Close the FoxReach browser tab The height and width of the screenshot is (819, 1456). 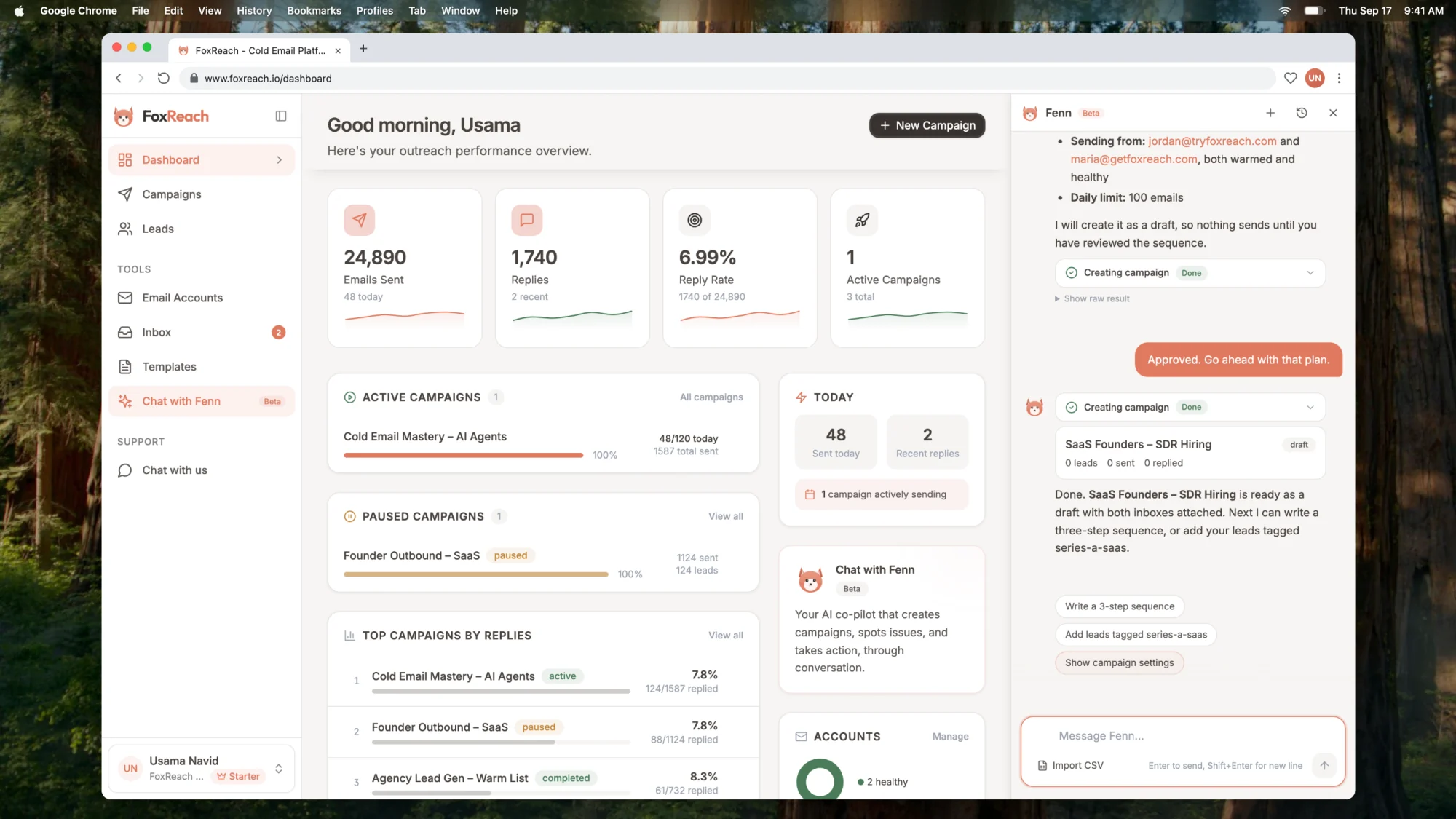pos(338,51)
